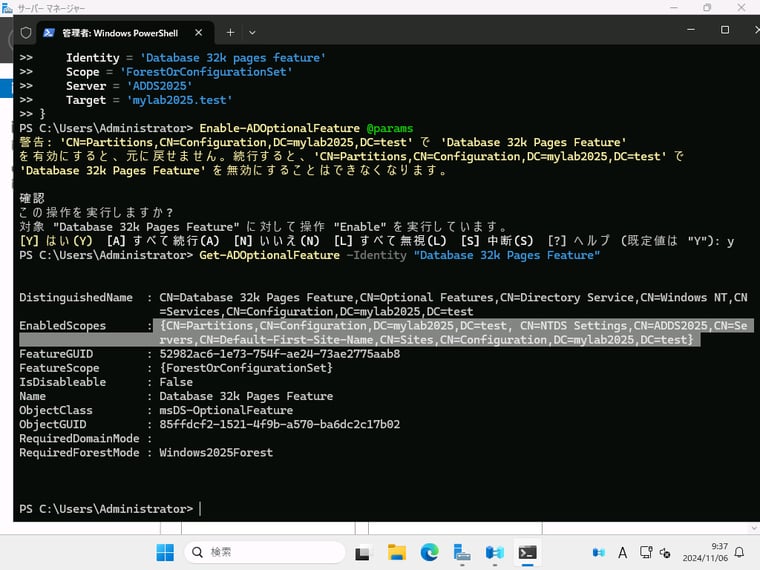
Task: Open the clock showing 9:37 2024/11/06
Action: [x=705, y=552]
